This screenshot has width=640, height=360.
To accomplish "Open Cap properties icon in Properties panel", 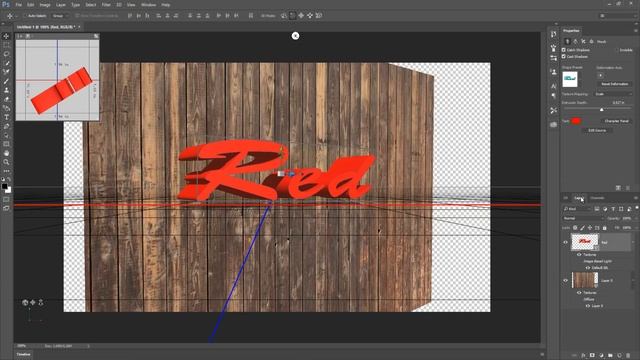I will coord(583,42).
